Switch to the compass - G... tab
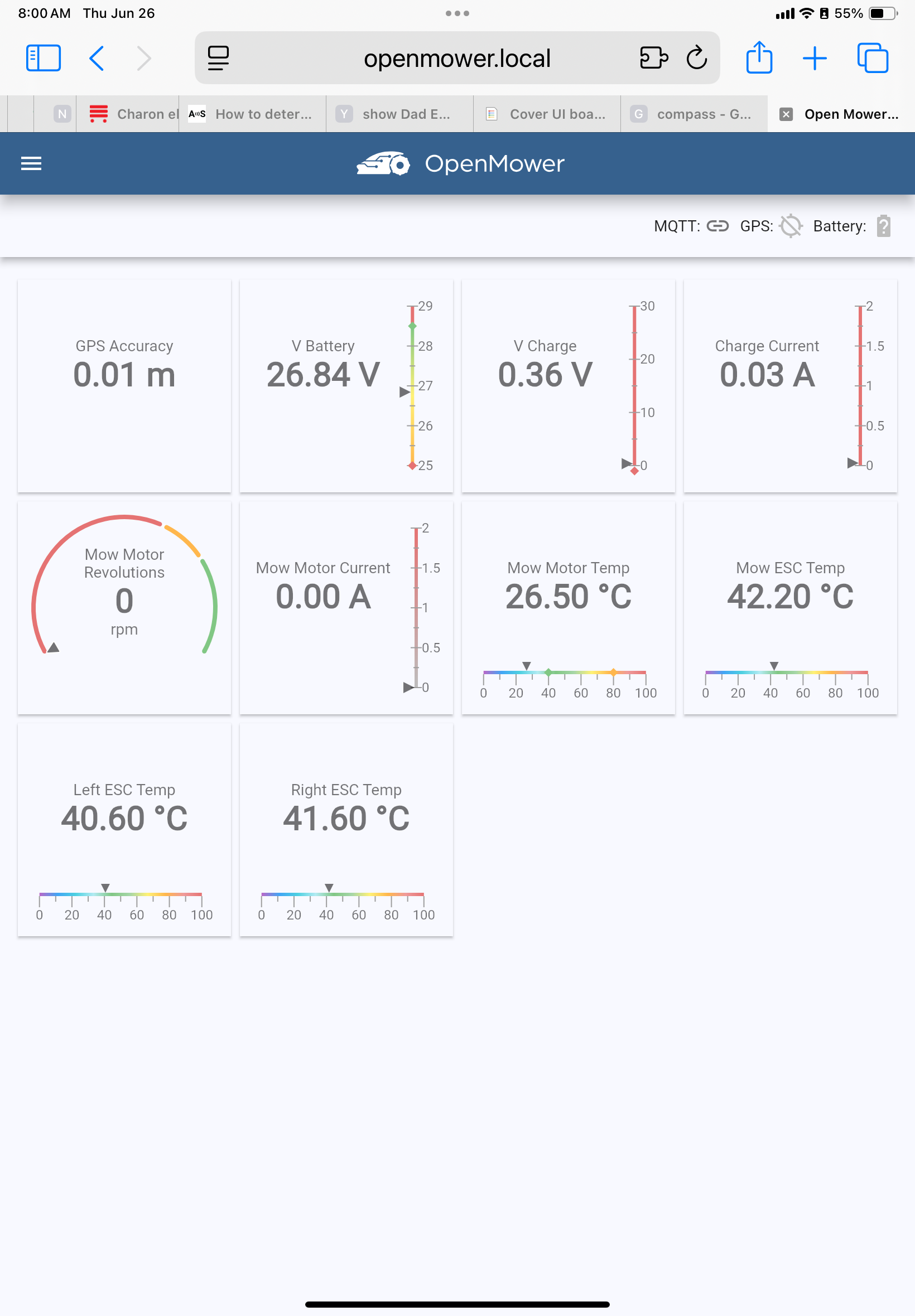Image resolution: width=915 pixels, height=1316 pixels. (694, 114)
